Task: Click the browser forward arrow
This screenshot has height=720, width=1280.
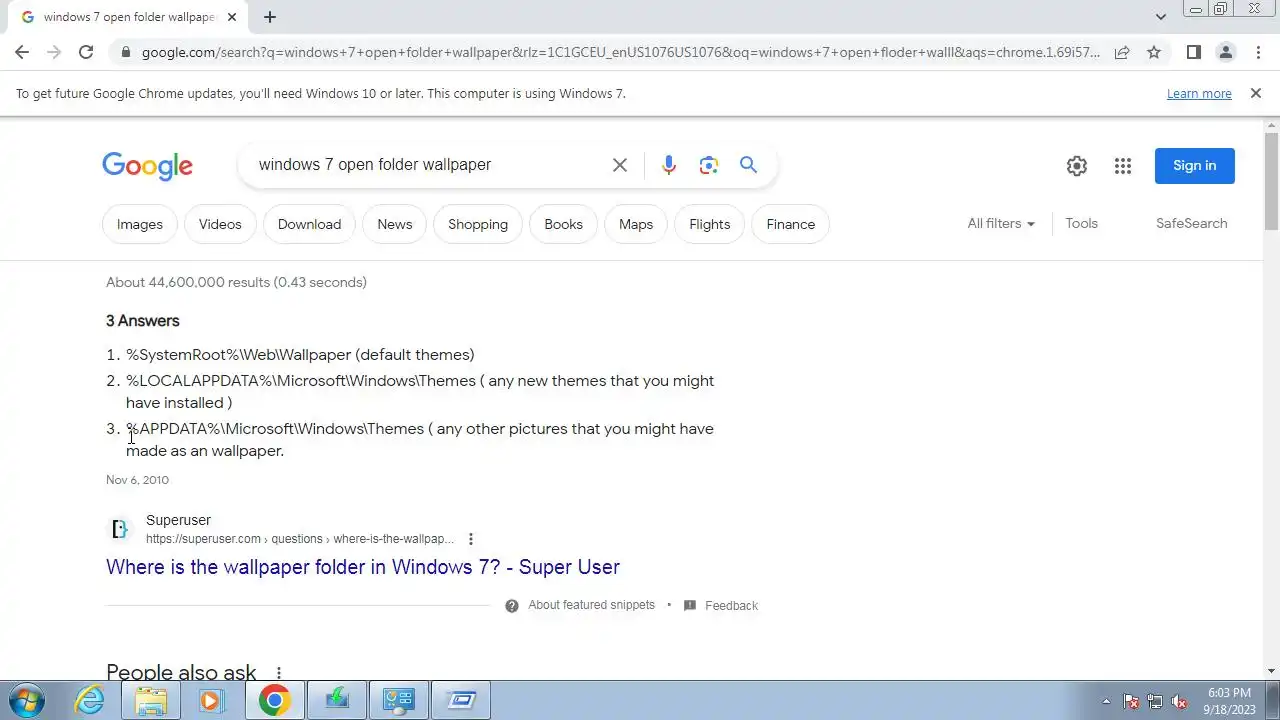Action: click(54, 52)
